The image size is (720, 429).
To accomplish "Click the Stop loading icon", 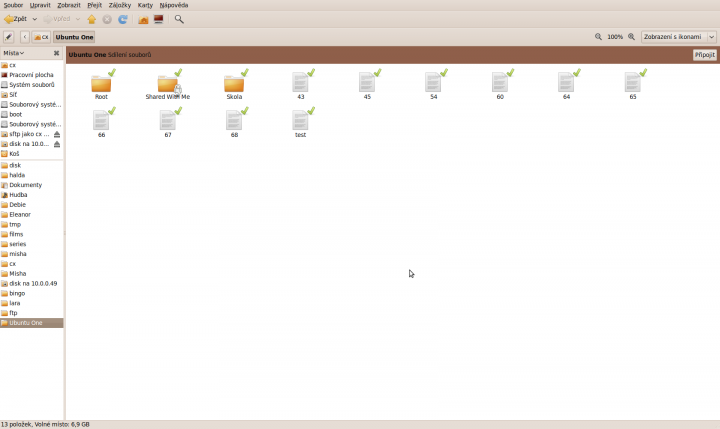I will [x=107, y=19].
